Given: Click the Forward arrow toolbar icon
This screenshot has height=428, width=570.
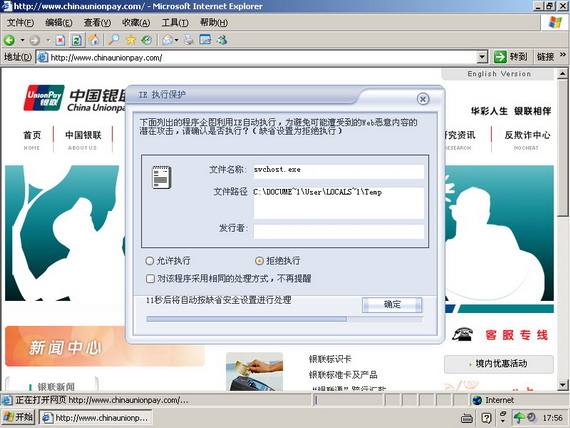Looking at the screenshot, I should click(x=35, y=40).
